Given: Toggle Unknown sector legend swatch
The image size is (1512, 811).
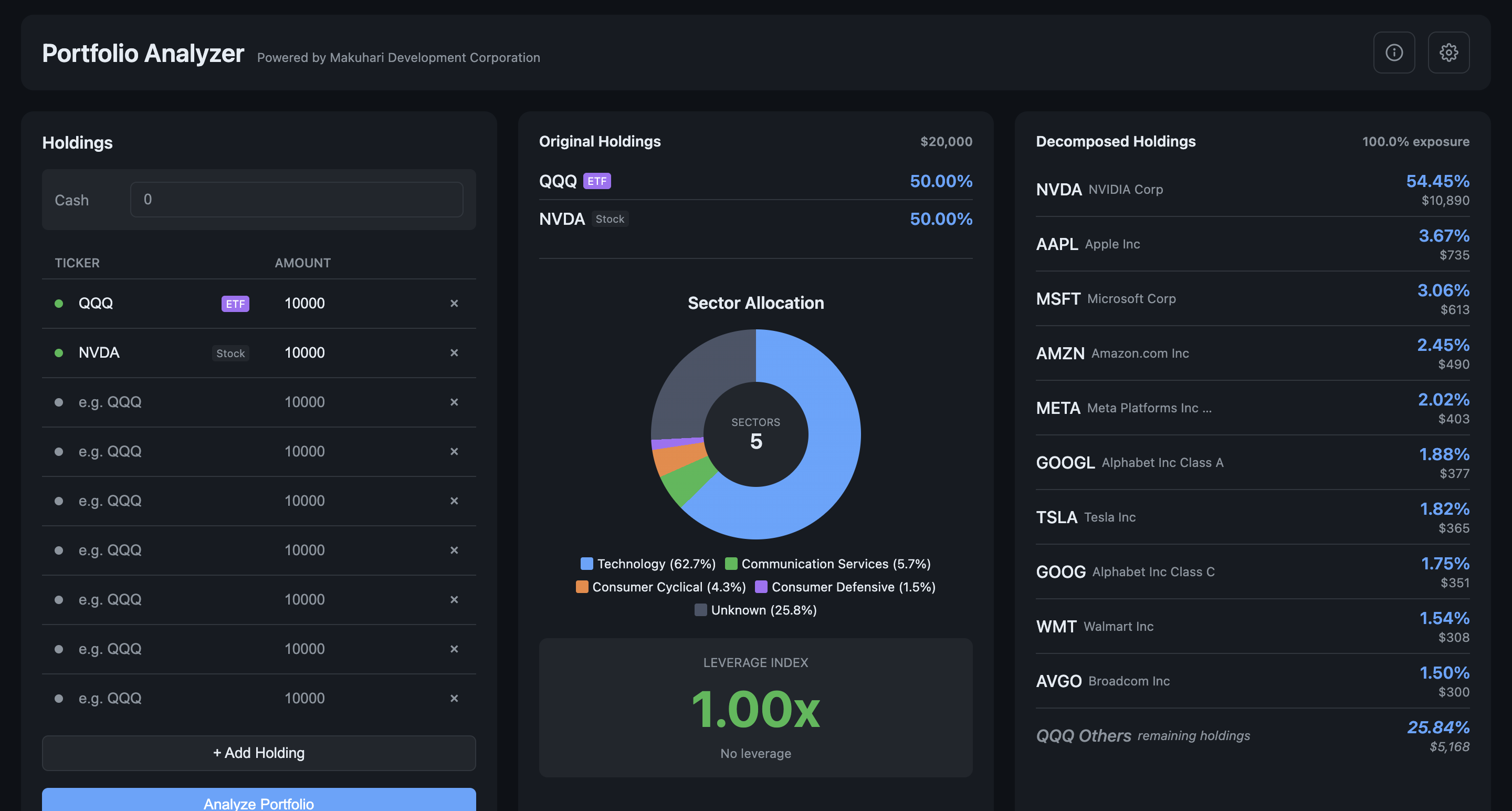Looking at the screenshot, I should pyautogui.click(x=700, y=610).
